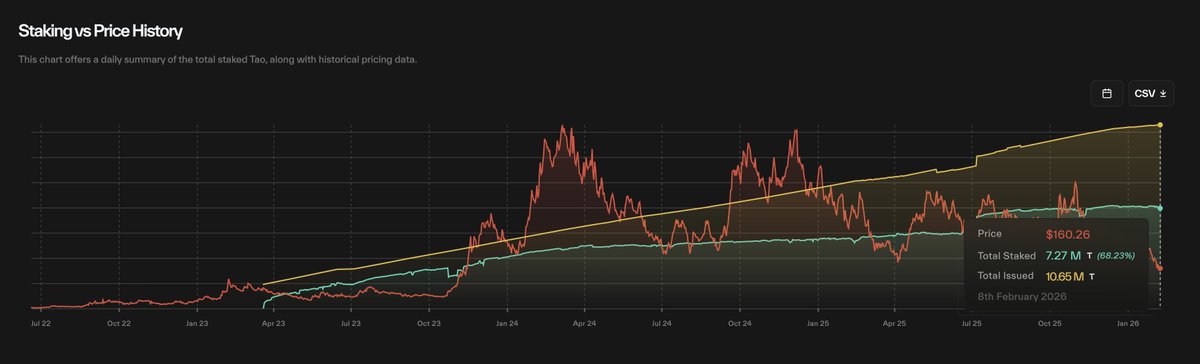The image size is (1200, 364).
Task: Click the 7.27 M total staked value
Action: 1064,256
